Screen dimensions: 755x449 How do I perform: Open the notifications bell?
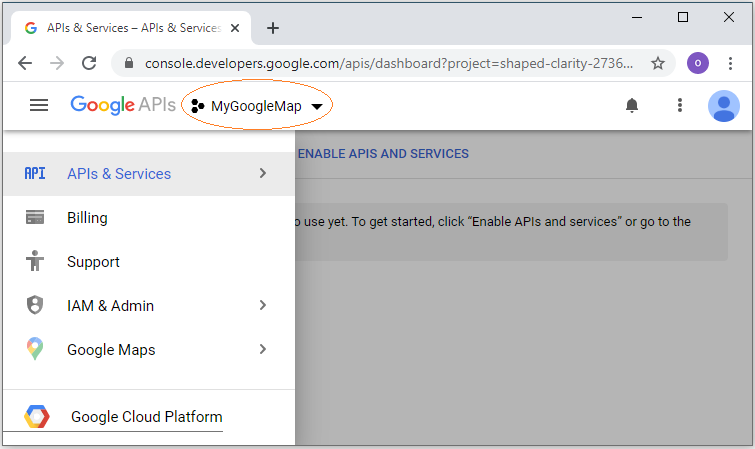tap(632, 105)
